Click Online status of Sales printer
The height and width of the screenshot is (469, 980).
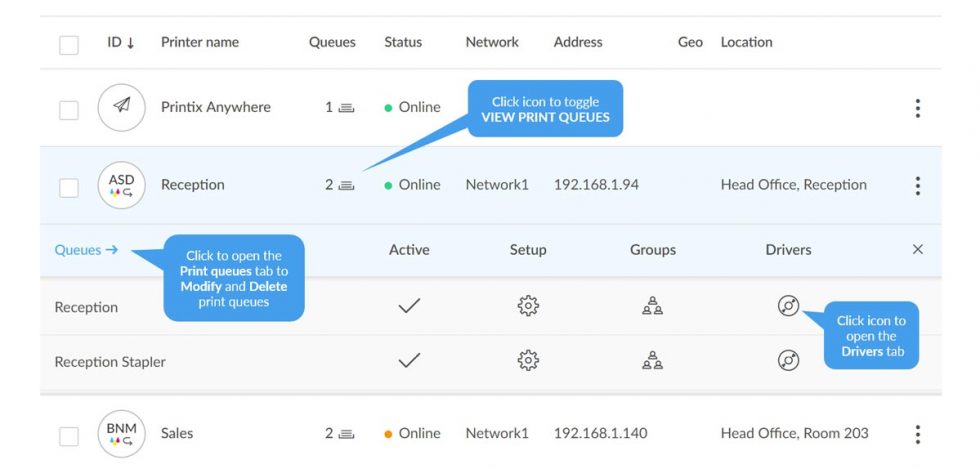click(412, 433)
